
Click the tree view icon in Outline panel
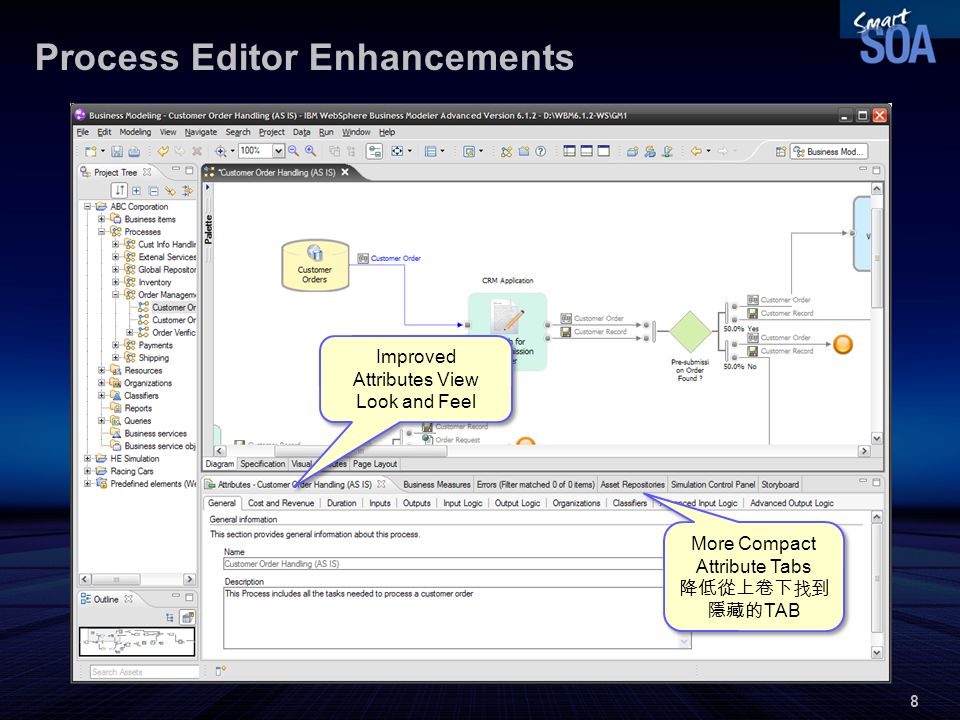click(170, 617)
